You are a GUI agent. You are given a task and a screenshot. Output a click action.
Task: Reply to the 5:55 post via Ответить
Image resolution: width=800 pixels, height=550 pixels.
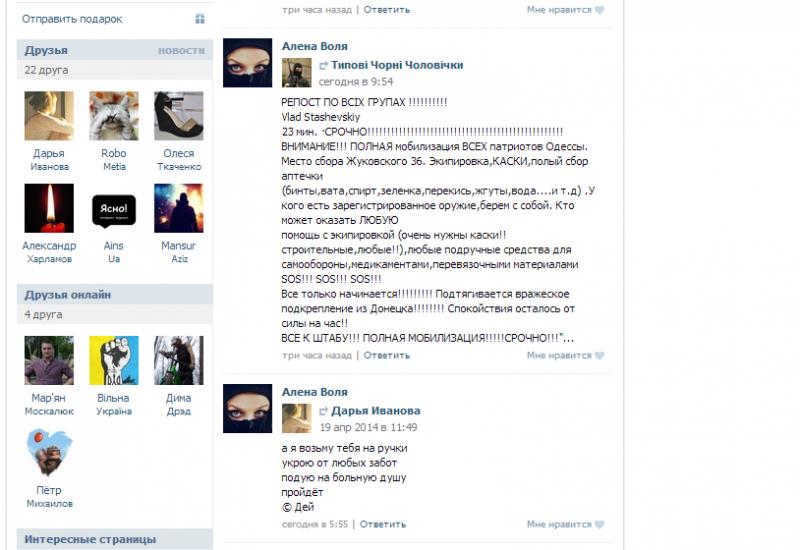point(383,524)
